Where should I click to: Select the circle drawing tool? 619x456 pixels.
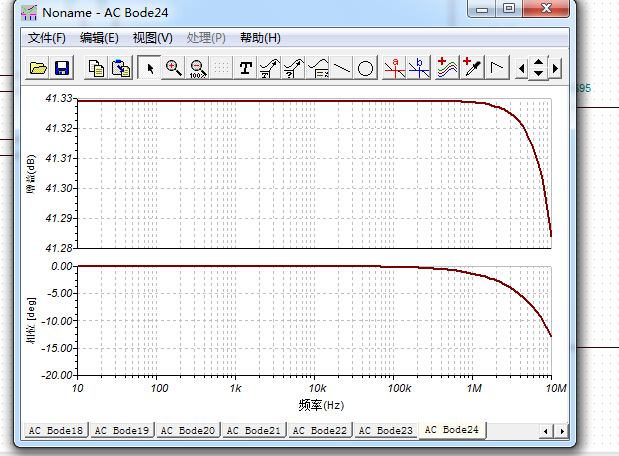[365, 68]
